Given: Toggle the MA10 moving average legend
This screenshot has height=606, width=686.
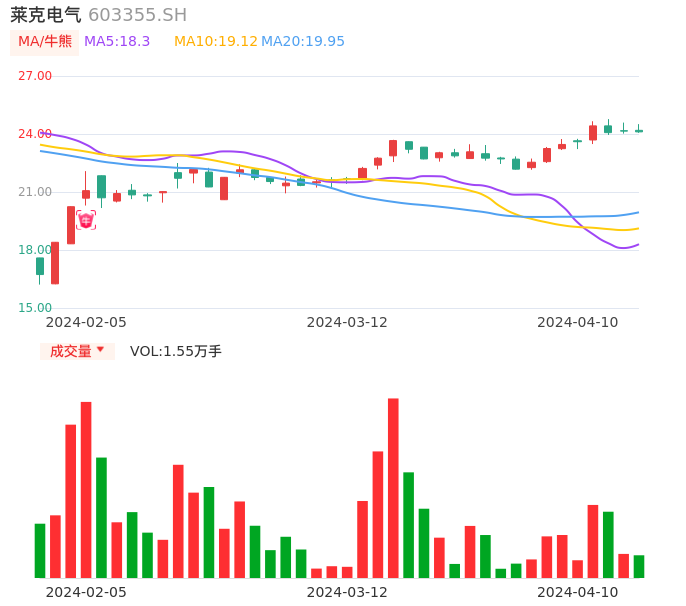Looking at the screenshot, I should click(215, 42).
